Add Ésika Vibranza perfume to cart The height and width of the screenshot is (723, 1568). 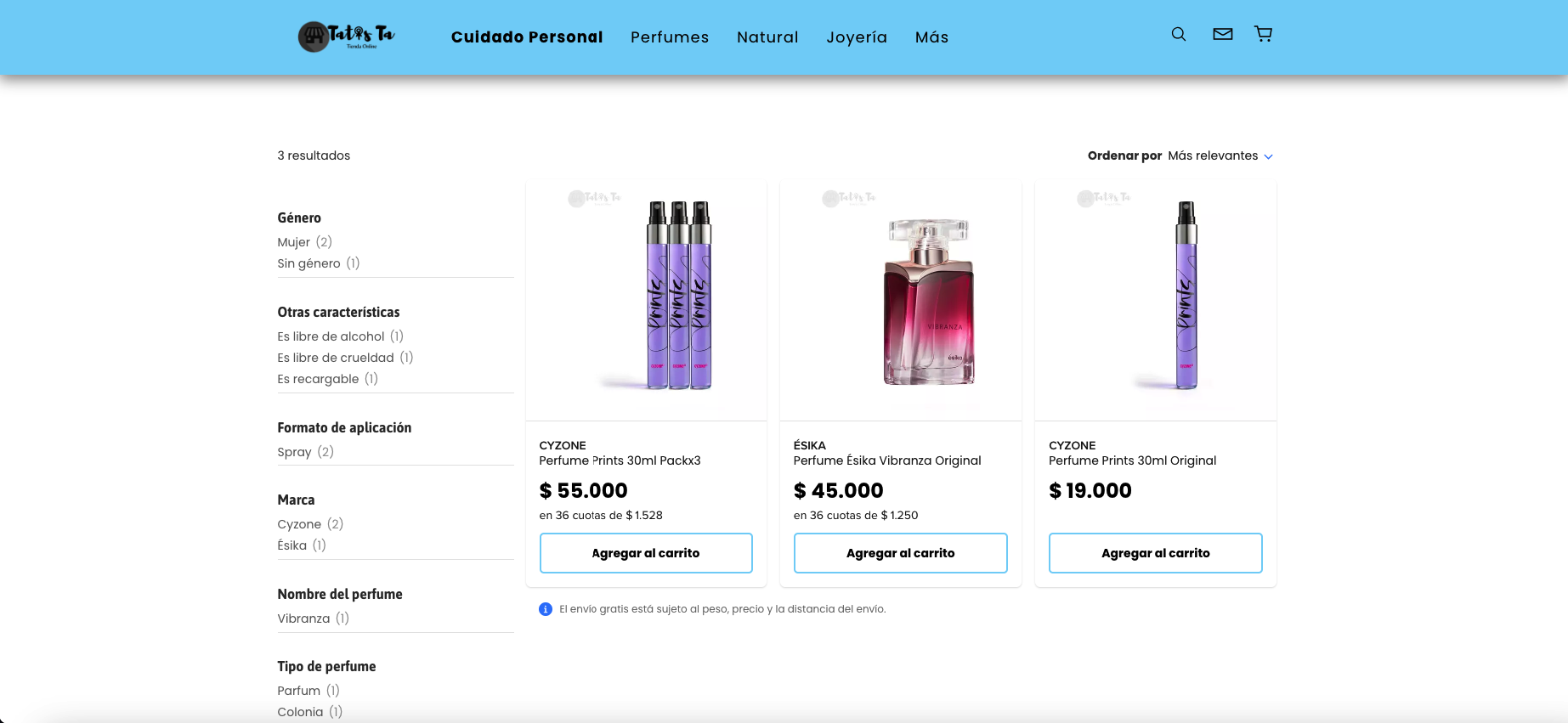click(900, 553)
